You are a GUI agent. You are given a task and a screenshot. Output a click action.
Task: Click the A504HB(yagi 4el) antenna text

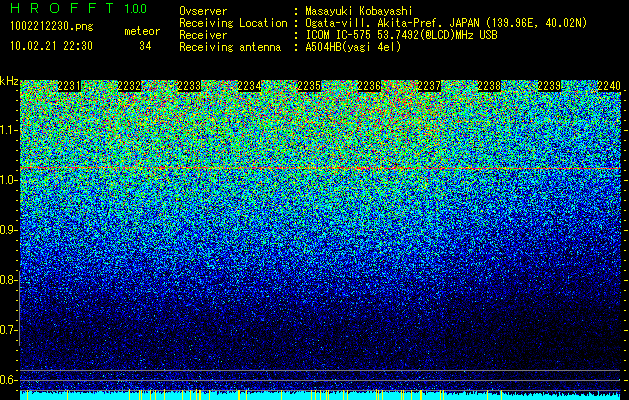pos(353,47)
